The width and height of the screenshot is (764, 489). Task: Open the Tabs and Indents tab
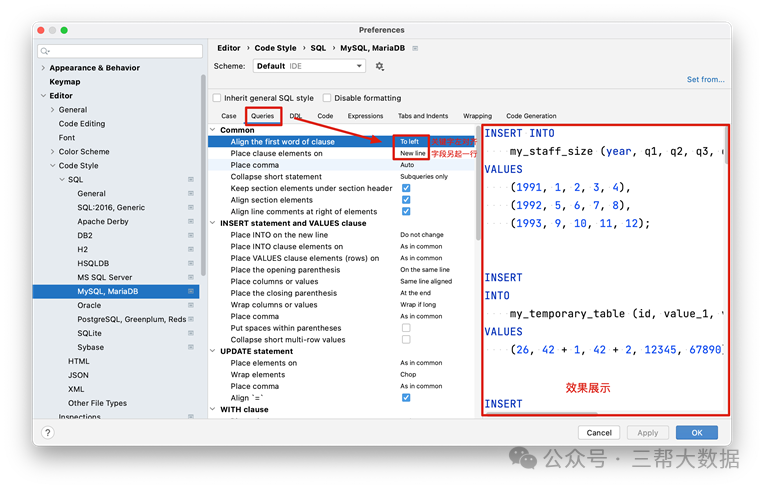tap(423, 116)
